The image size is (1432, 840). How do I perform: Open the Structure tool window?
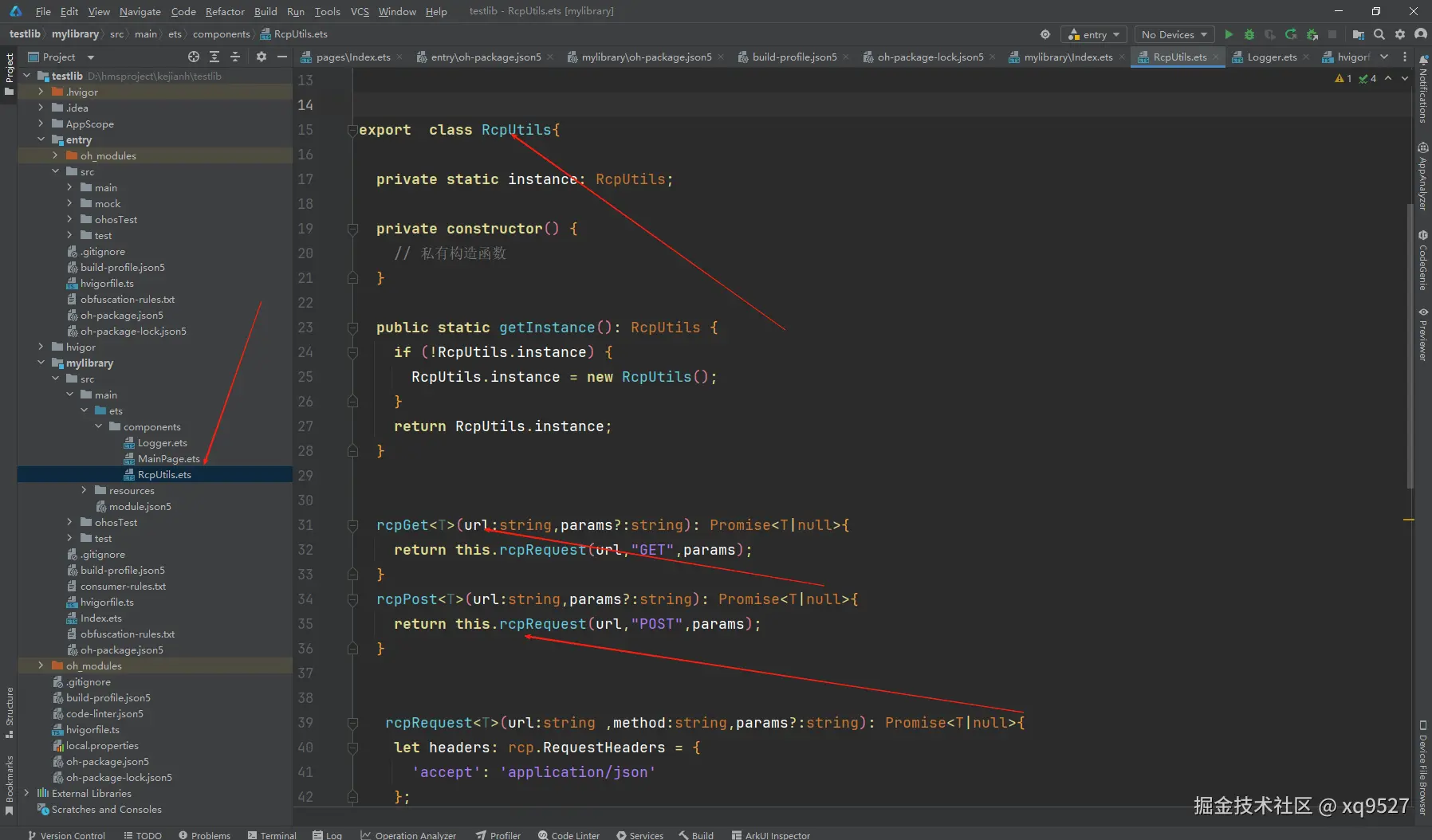click(x=10, y=712)
